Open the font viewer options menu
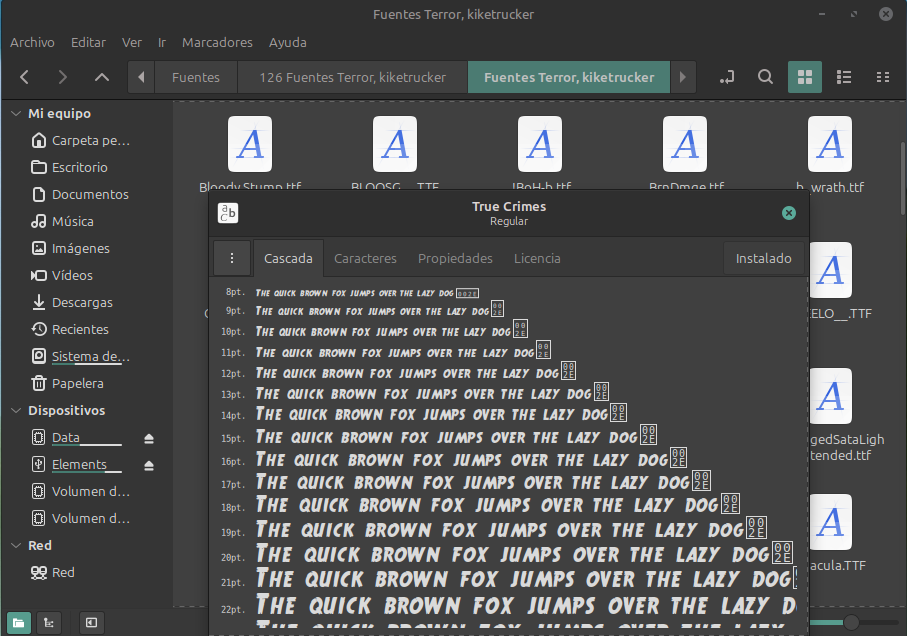Viewport: 907px width, 636px height. coord(232,258)
